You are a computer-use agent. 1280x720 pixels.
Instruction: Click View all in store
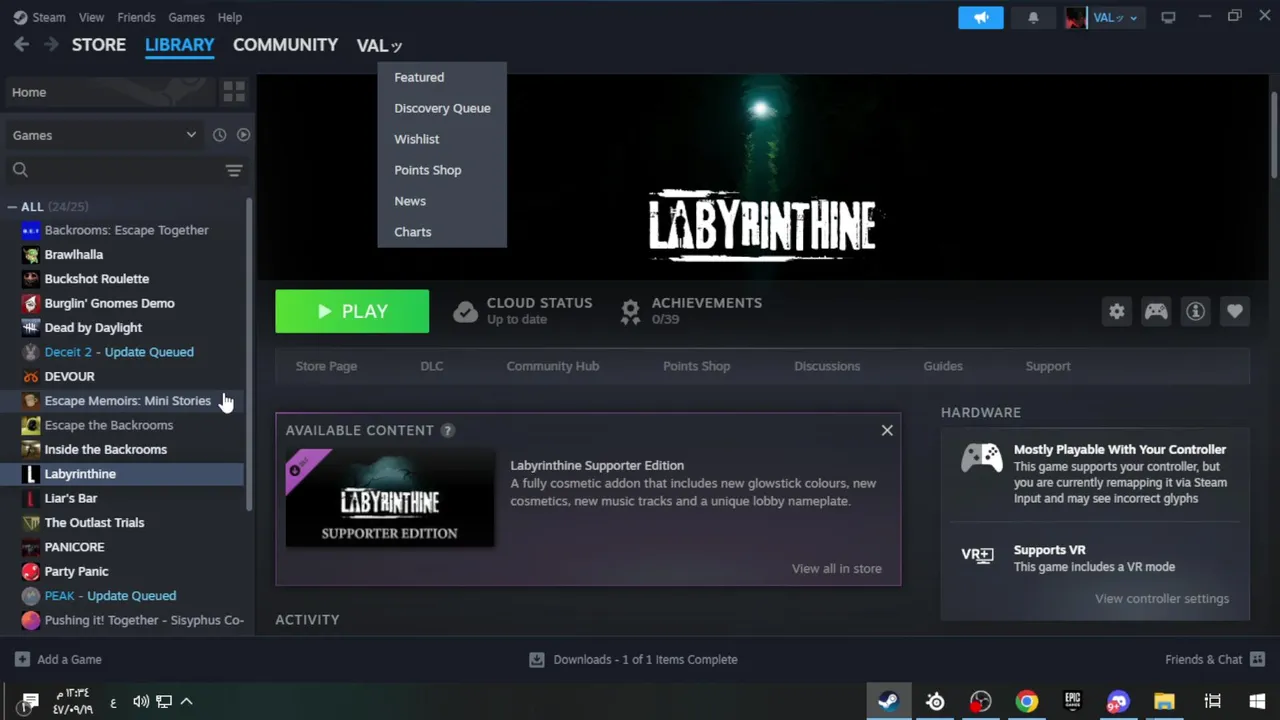[x=836, y=568]
